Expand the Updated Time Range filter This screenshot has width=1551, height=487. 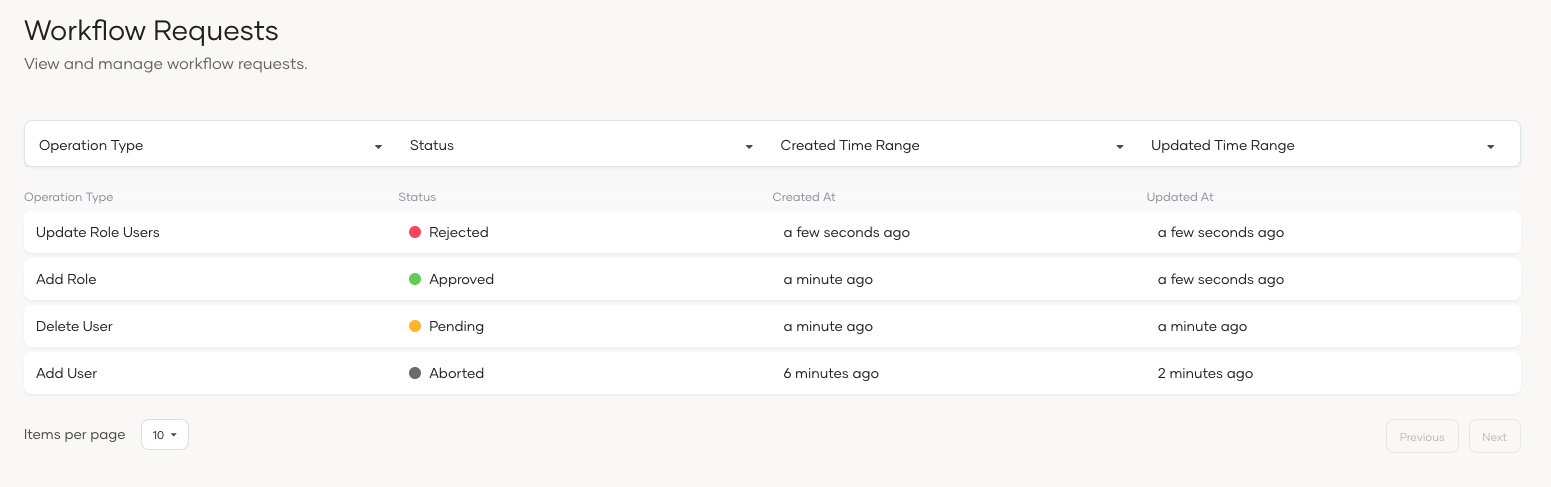point(1320,145)
